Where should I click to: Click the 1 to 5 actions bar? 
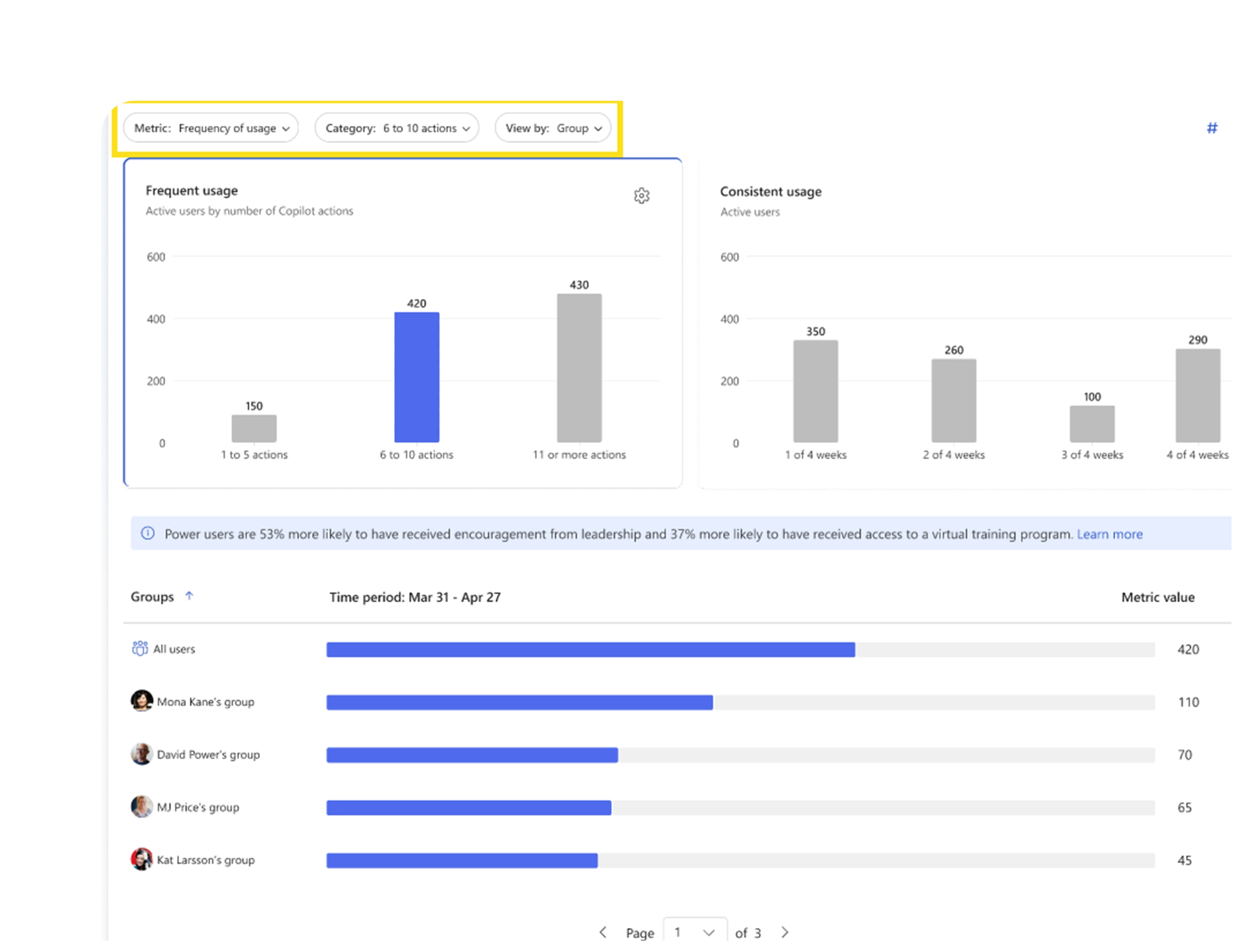coord(254,428)
